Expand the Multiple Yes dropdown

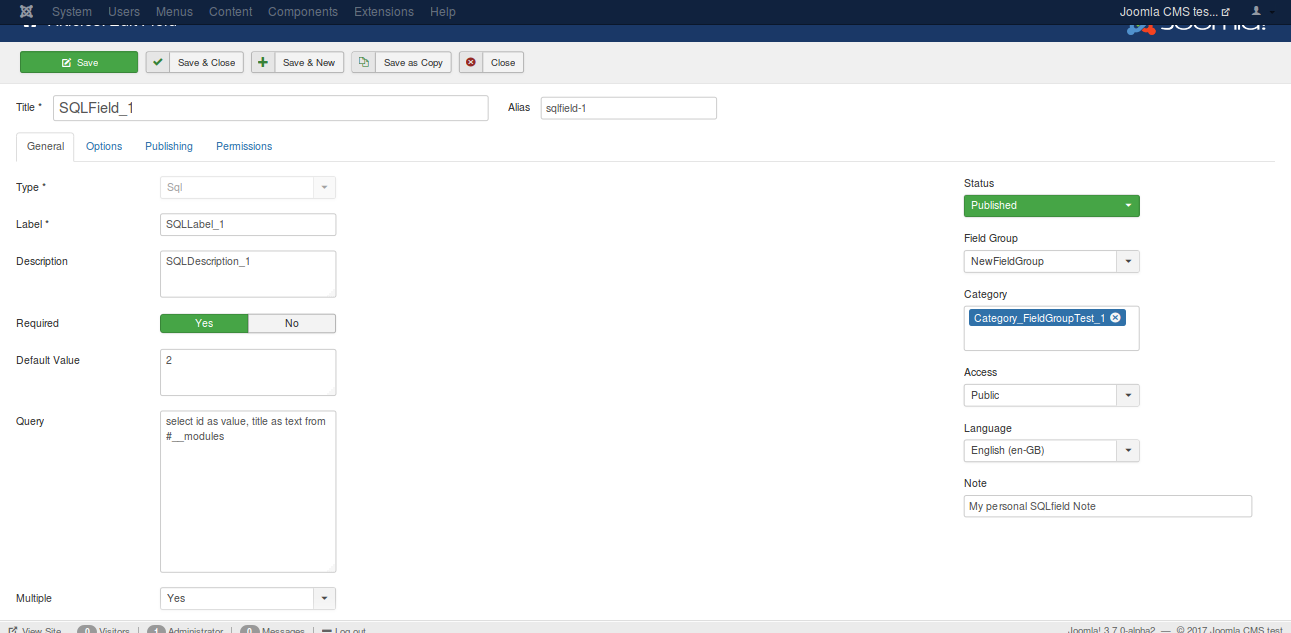[x=247, y=598]
